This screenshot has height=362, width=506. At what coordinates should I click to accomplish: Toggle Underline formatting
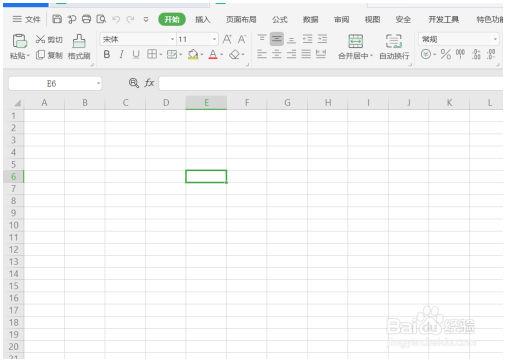click(x=136, y=54)
